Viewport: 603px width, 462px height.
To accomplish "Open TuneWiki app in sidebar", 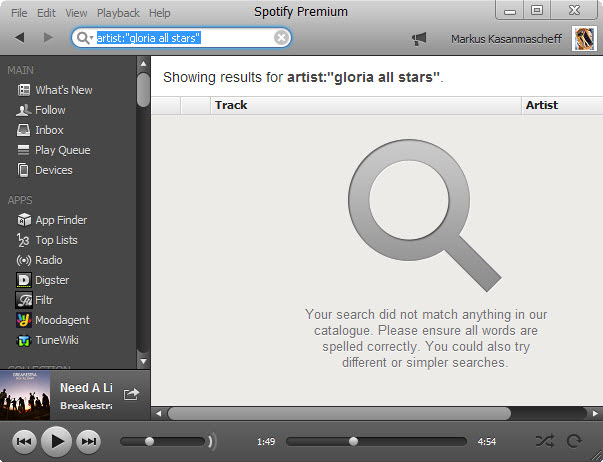I will coord(56,340).
